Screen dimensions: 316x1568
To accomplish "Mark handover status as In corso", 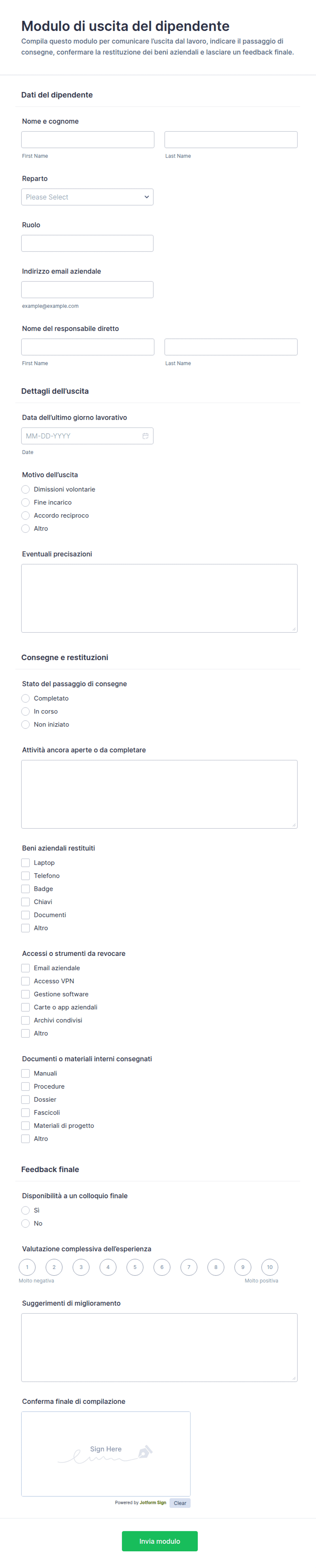I will pos(25,712).
